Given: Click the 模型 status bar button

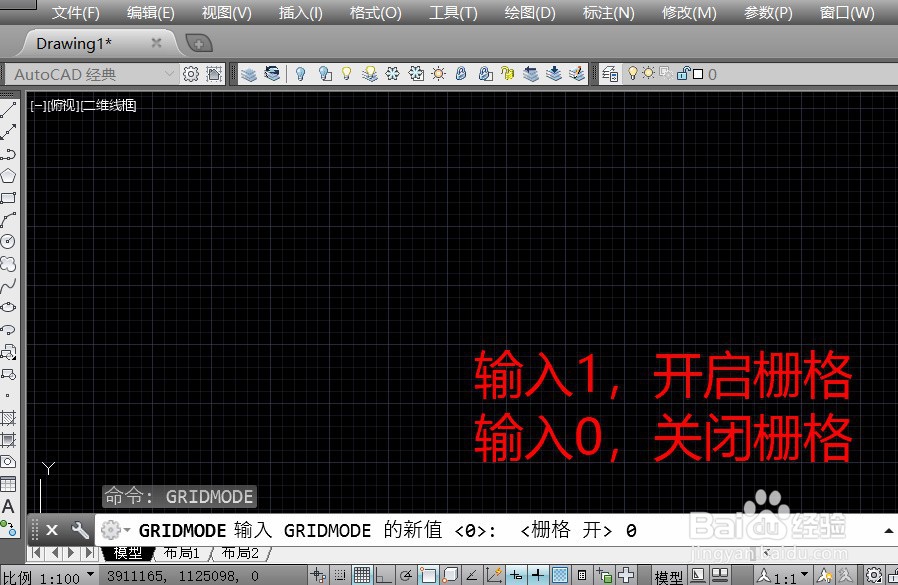Looking at the screenshot, I should tap(668, 576).
